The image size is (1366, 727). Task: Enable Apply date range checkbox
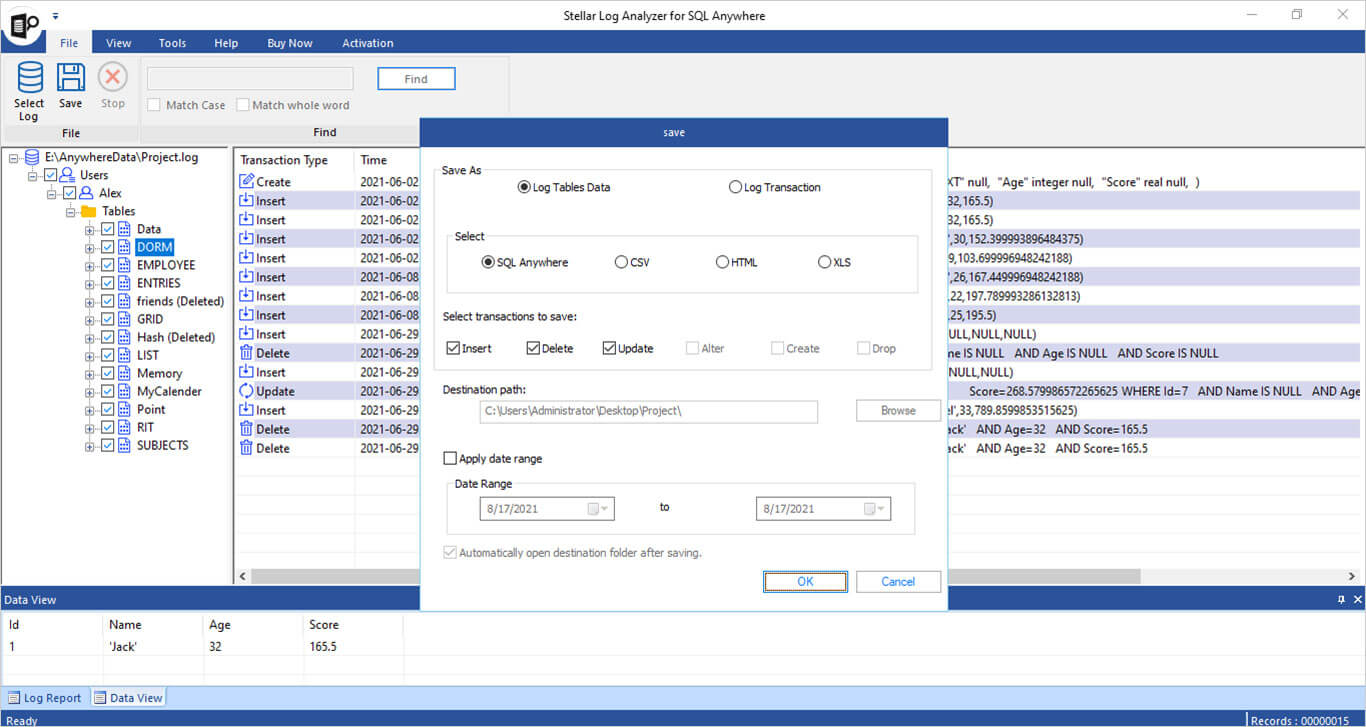[450, 458]
